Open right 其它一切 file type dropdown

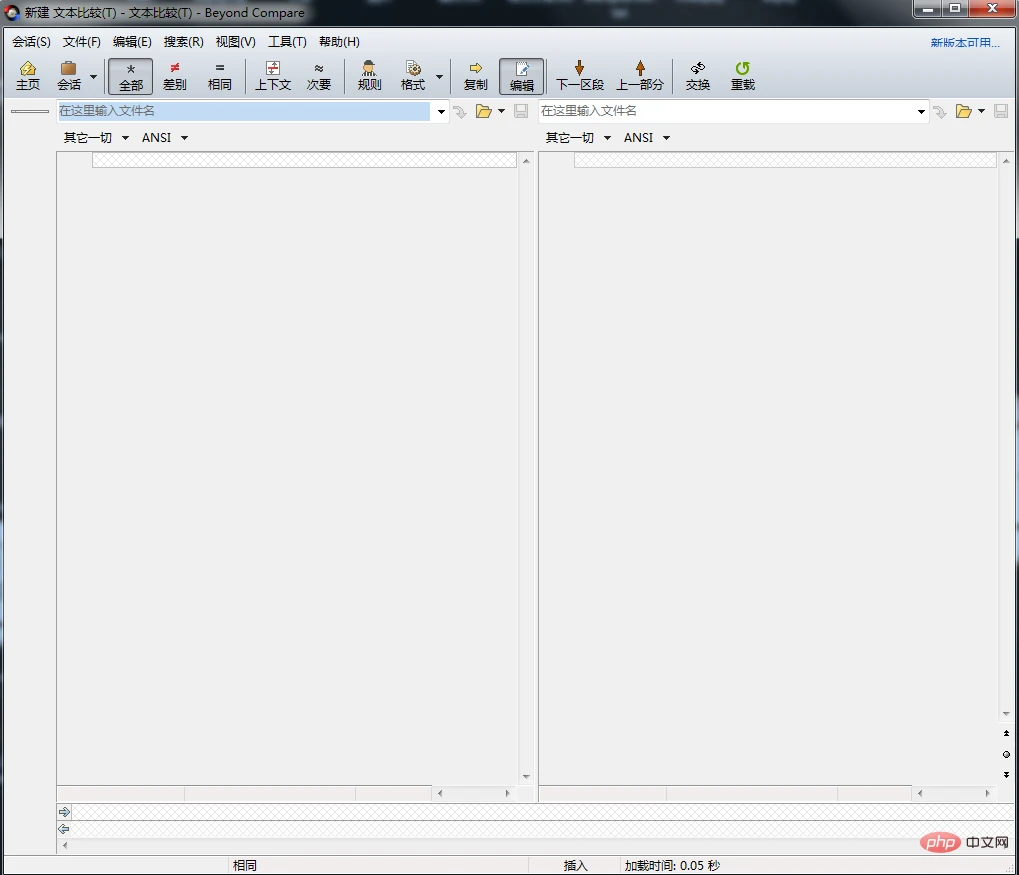click(578, 138)
